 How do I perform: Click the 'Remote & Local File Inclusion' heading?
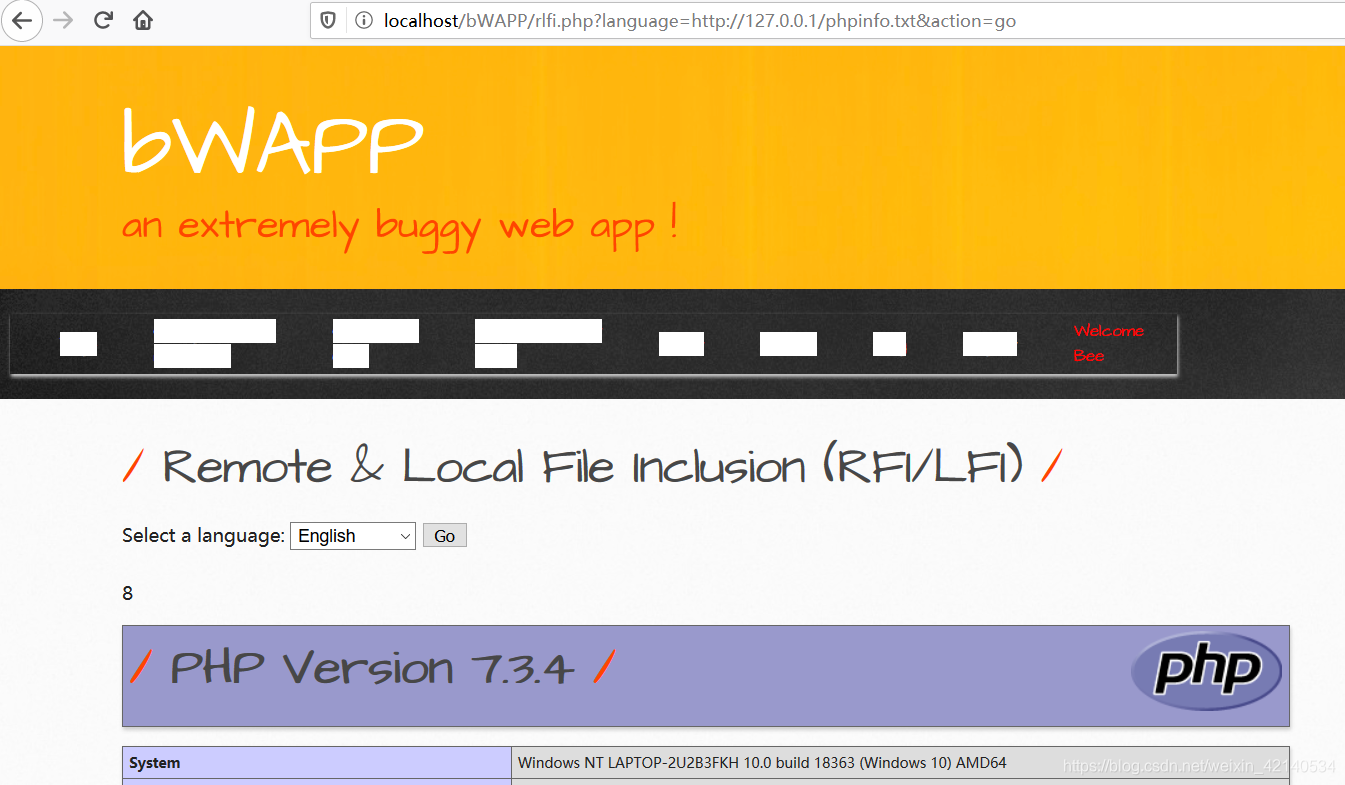(593, 467)
